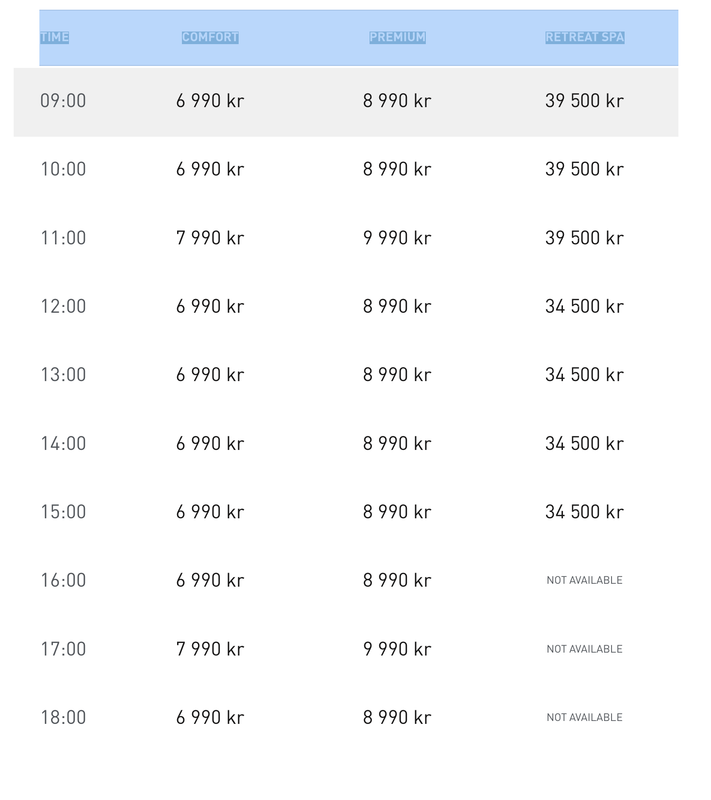
Task: Select the 18:00 Premium price
Action: [x=397, y=717]
